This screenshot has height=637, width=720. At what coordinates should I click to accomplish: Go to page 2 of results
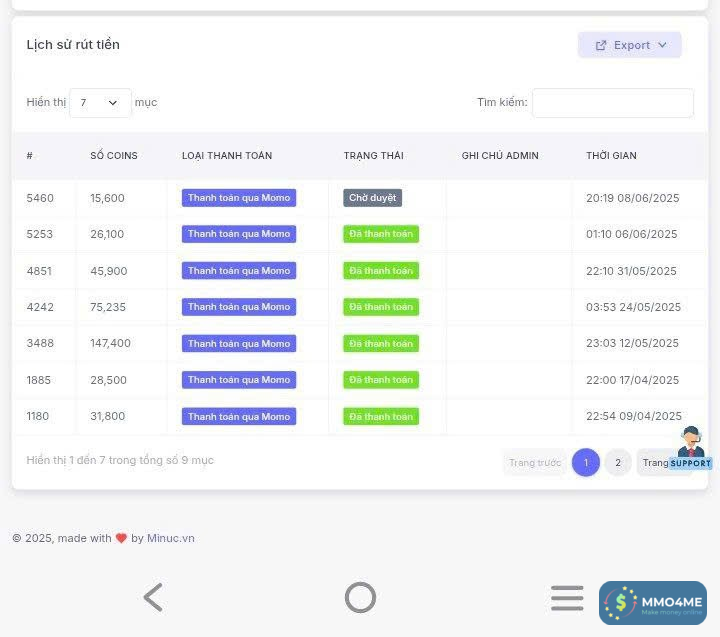[618, 462]
